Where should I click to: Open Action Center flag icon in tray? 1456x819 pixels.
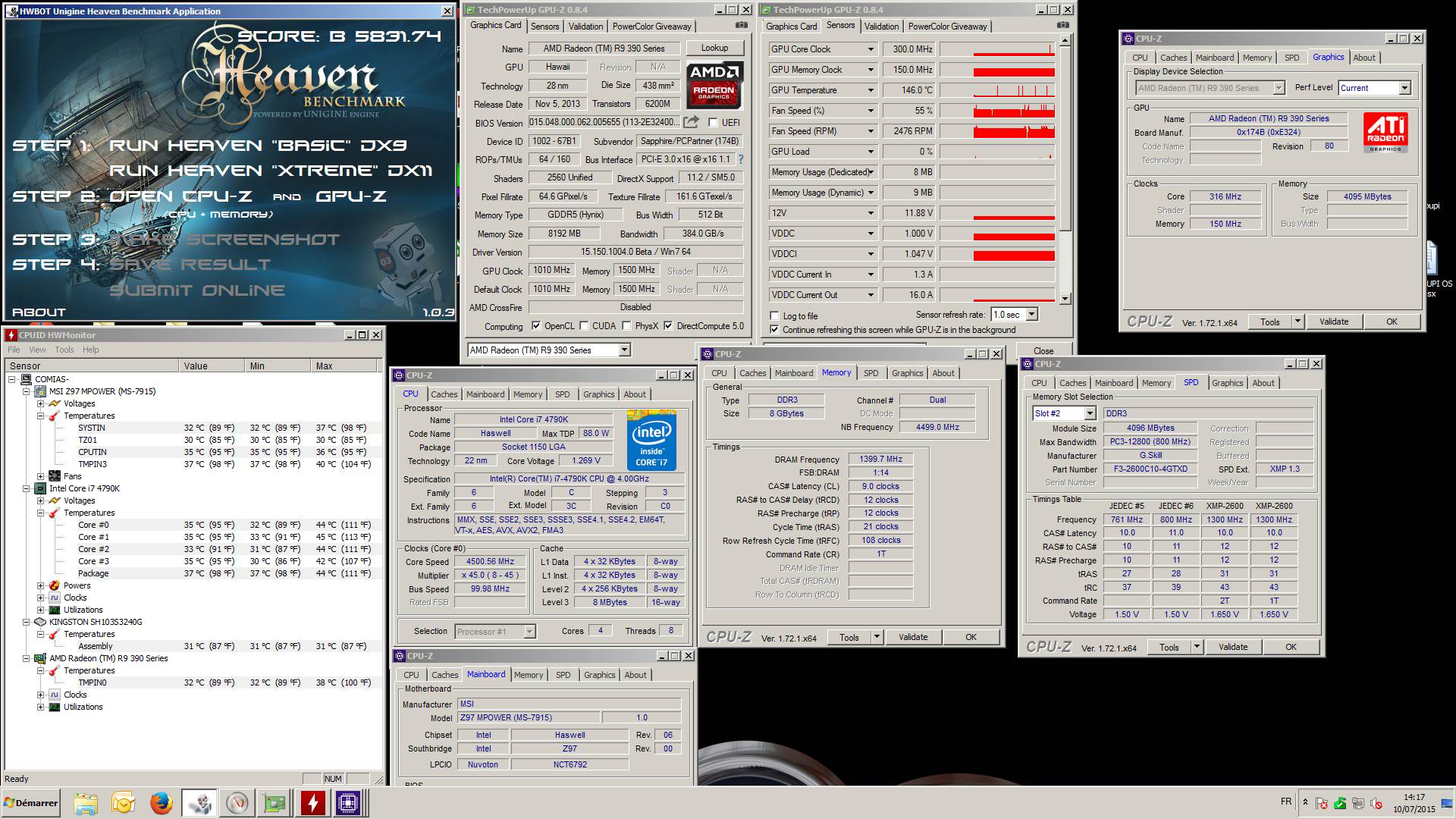pyautogui.click(x=1322, y=803)
